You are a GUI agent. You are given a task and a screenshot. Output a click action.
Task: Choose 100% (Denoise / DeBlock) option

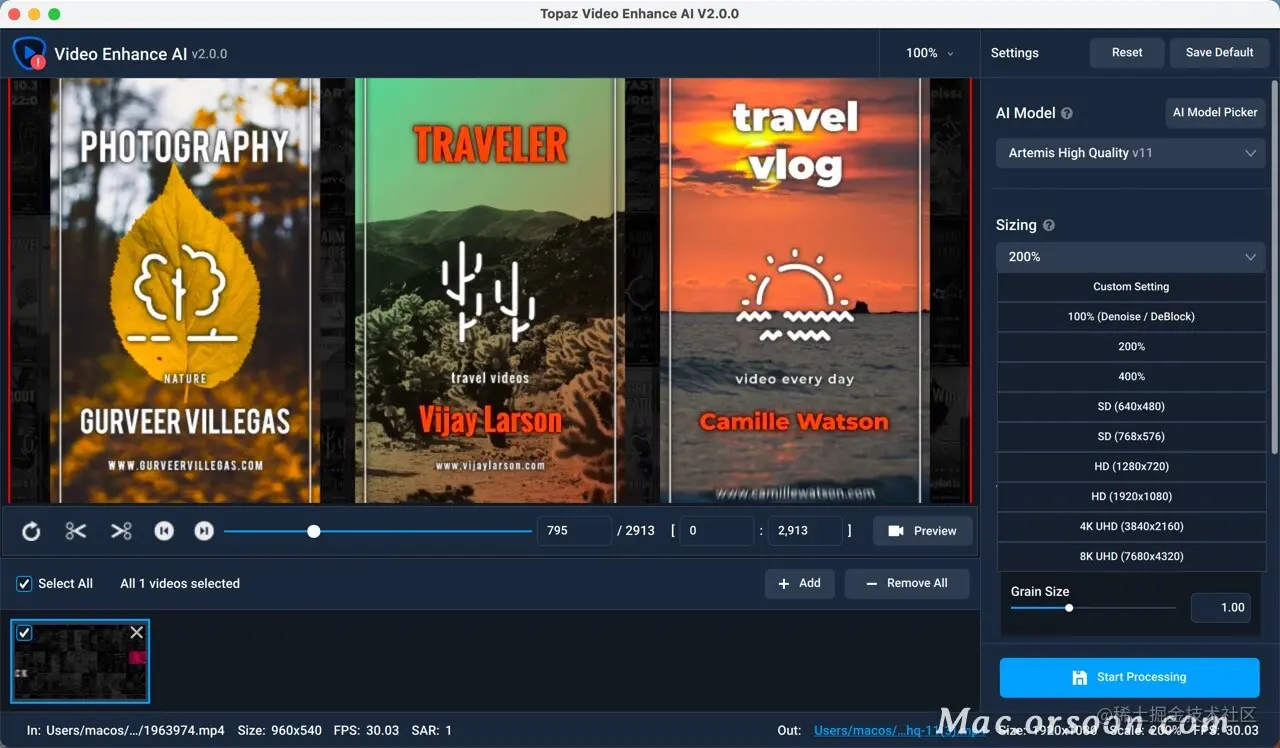1131,316
